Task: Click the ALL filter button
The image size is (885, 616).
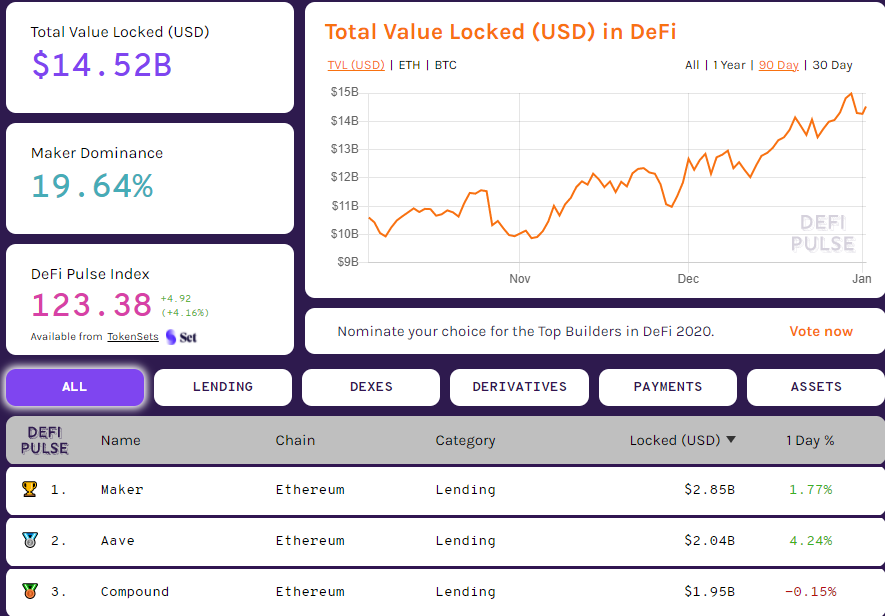Action: point(74,386)
